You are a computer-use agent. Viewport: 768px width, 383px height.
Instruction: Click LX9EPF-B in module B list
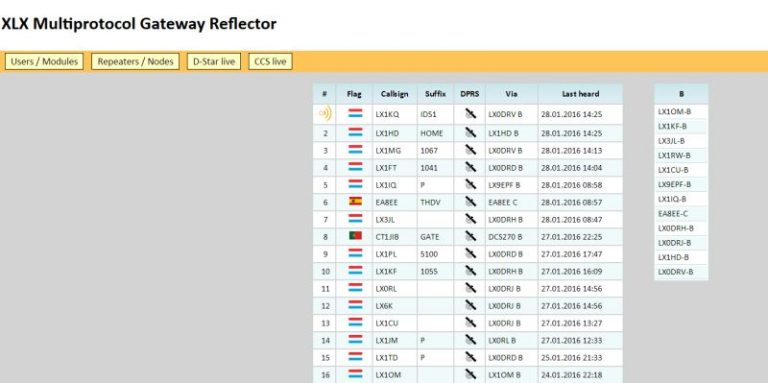tap(674, 185)
